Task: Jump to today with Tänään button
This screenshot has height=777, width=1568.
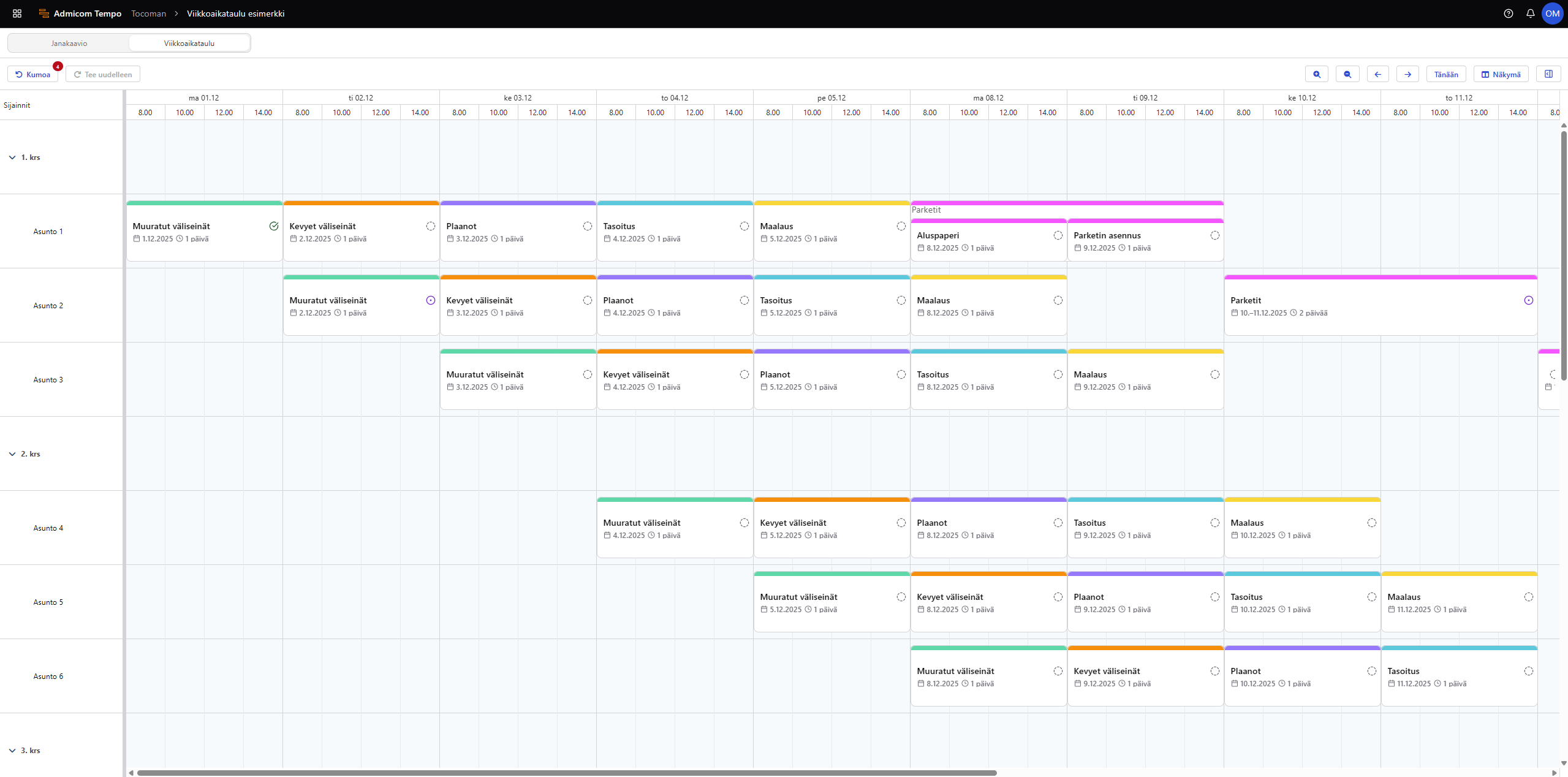Action: click(x=1445, y=74)
